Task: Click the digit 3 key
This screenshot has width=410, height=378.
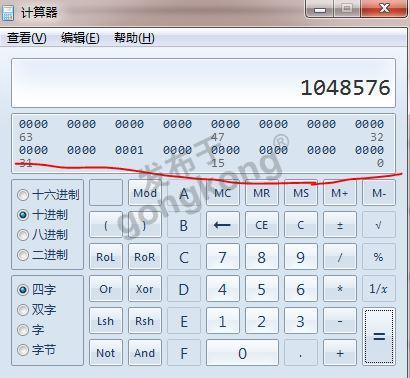Action: pos(301,321)
